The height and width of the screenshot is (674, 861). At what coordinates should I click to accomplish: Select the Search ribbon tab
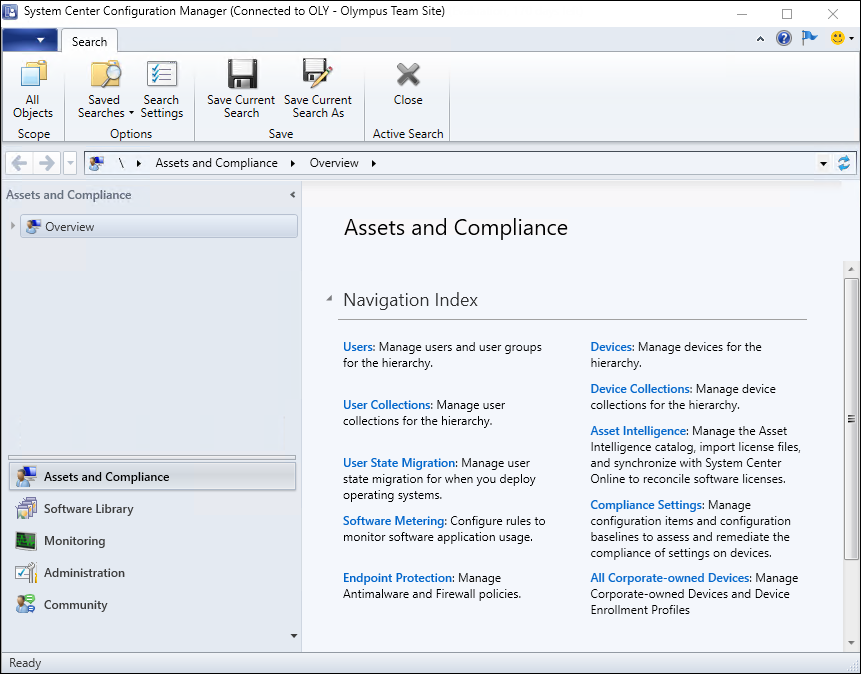pyautogui.click(x=89, y=41)
